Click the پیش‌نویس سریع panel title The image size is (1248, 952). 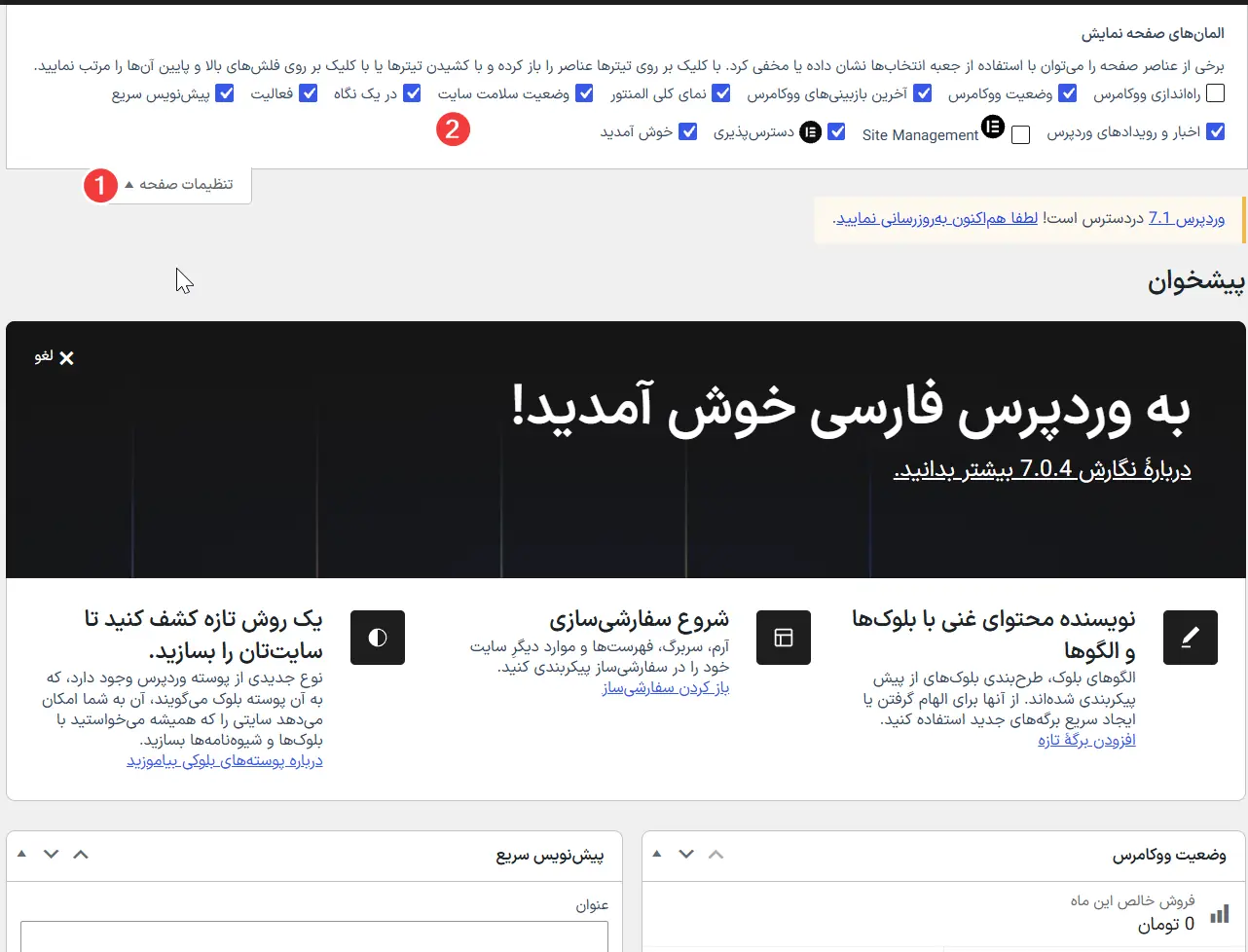pyautogui.click(x=550, y=855)
